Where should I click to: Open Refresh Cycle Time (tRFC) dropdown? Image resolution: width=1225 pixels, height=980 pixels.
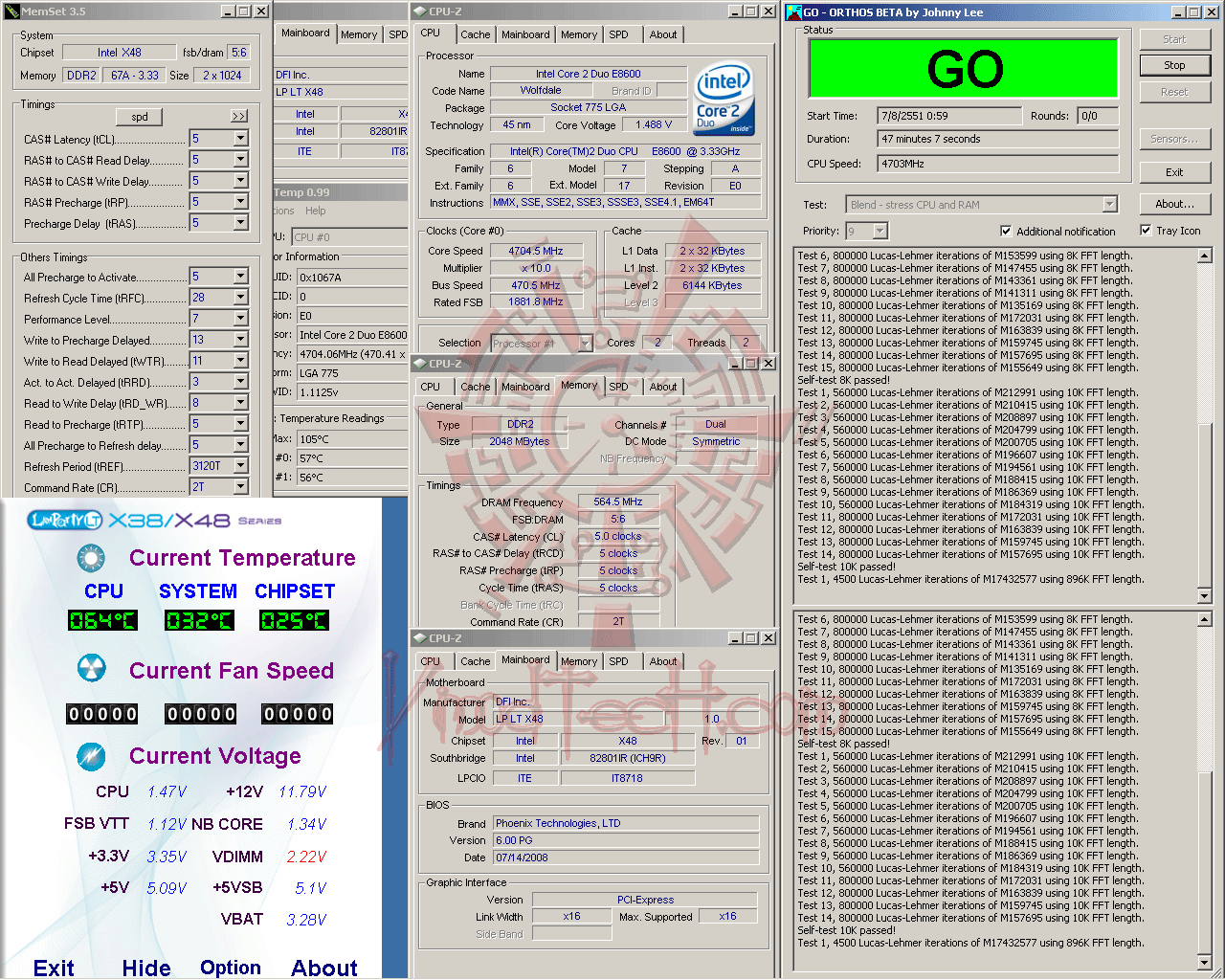click(x=240, y=298)
